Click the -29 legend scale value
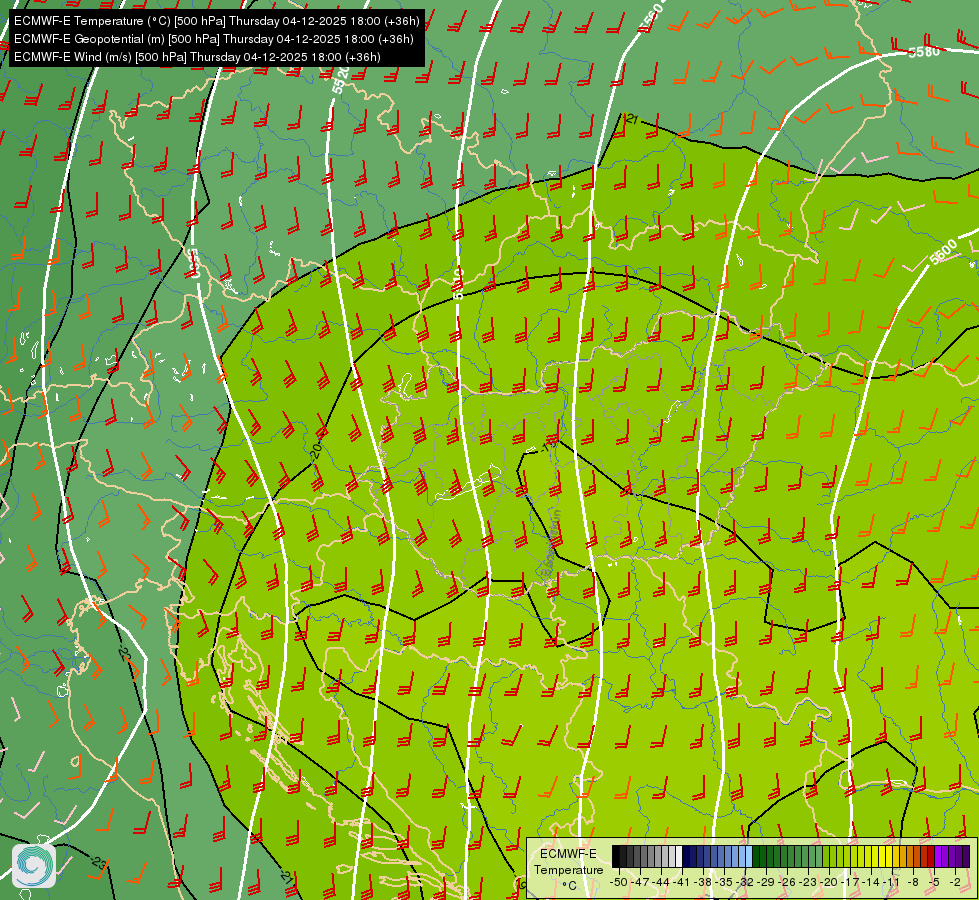Viewport: 979px width, 900px height. [766, 882]
